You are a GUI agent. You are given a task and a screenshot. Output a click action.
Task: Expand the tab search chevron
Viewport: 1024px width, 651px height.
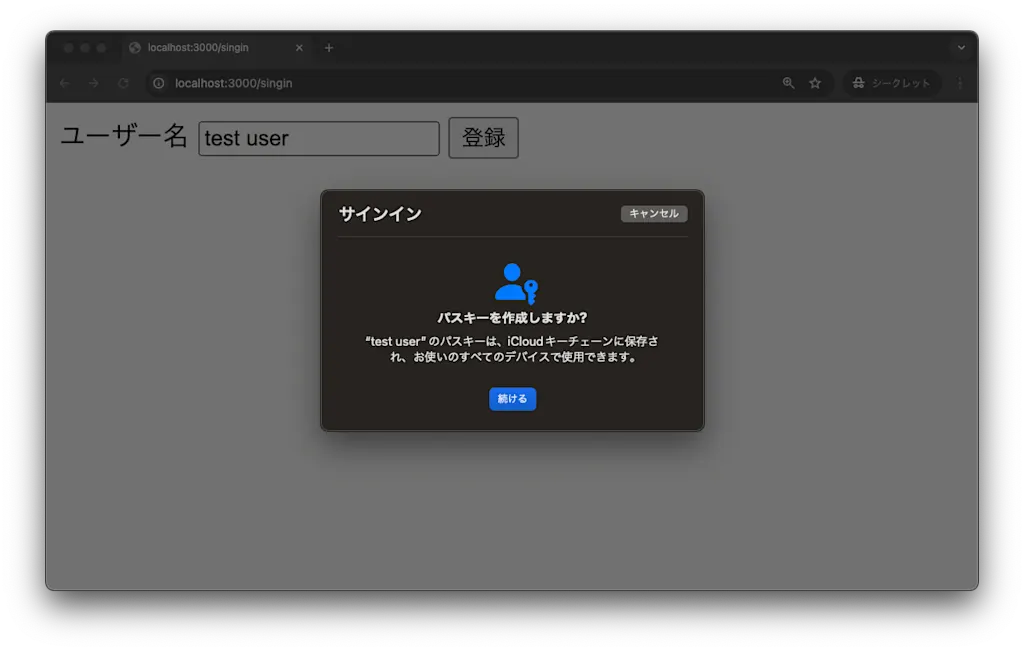tap(961, 48)
